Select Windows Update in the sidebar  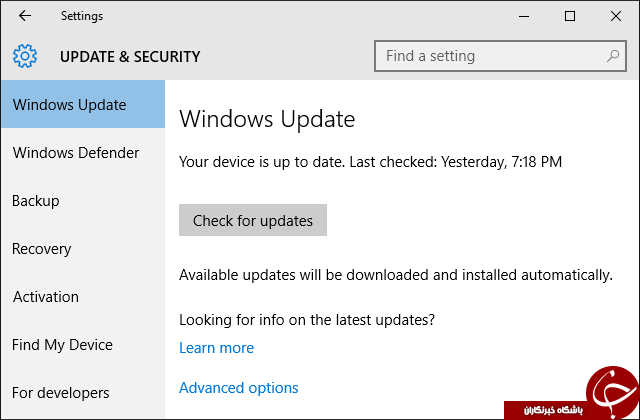[x=83, y=104]
